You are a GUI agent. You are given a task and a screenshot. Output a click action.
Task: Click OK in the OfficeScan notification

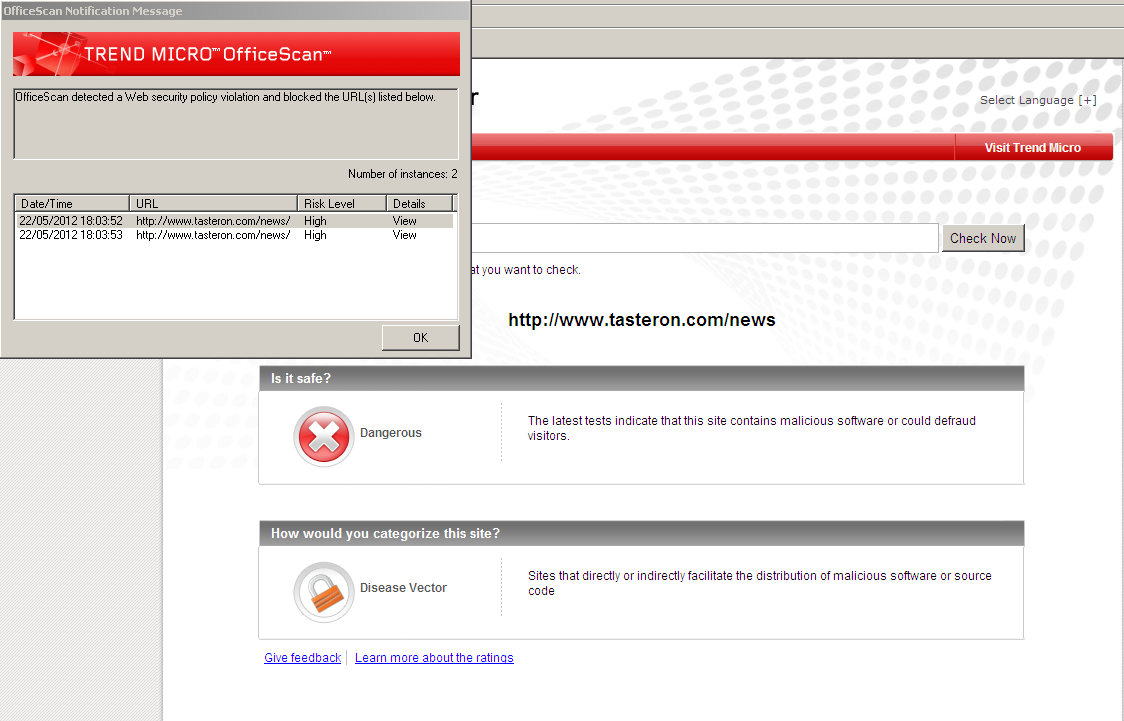tap(420, 338)
